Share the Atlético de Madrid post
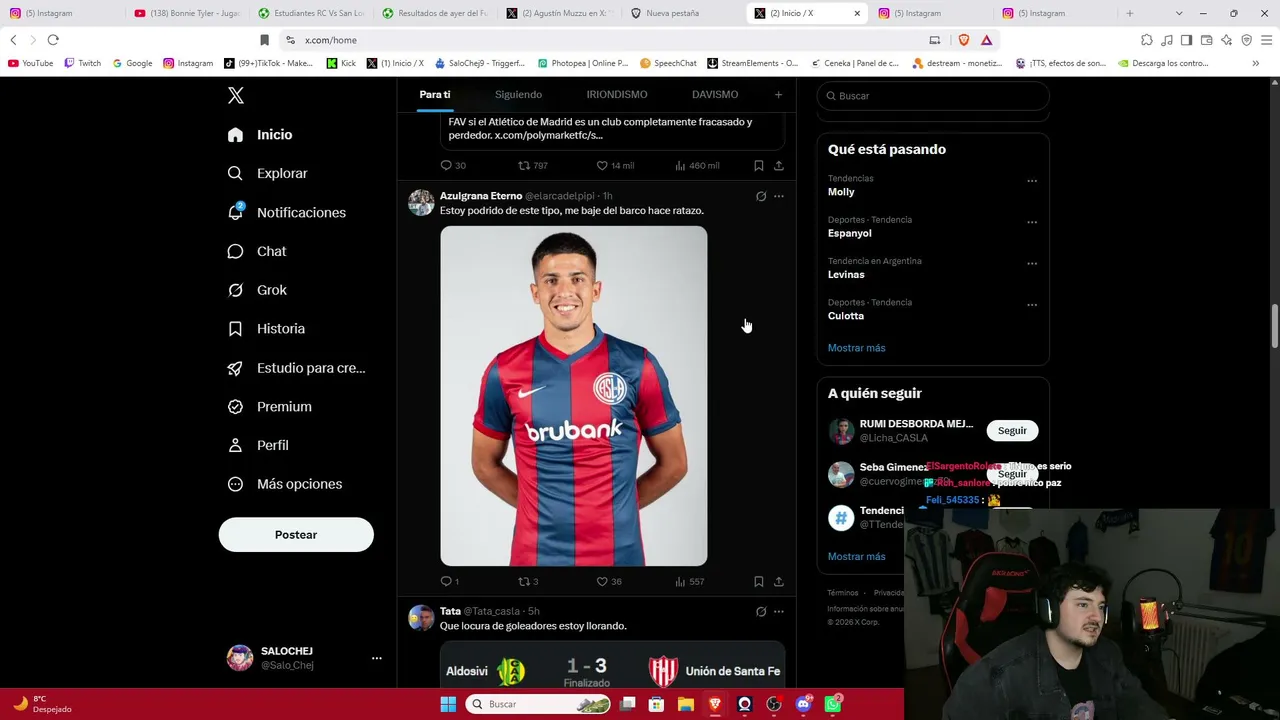The image size is (1280, 720). 779,166
